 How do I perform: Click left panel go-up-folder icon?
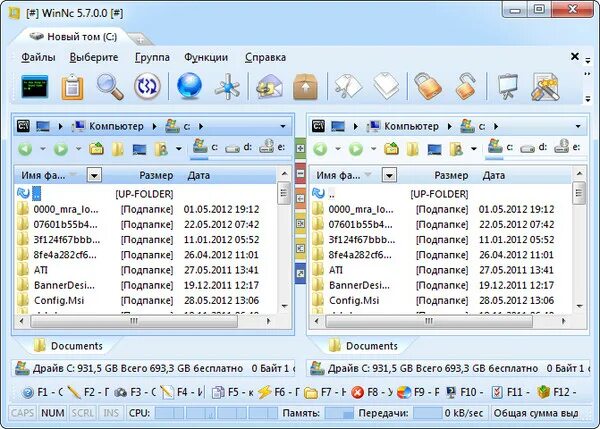96,148
